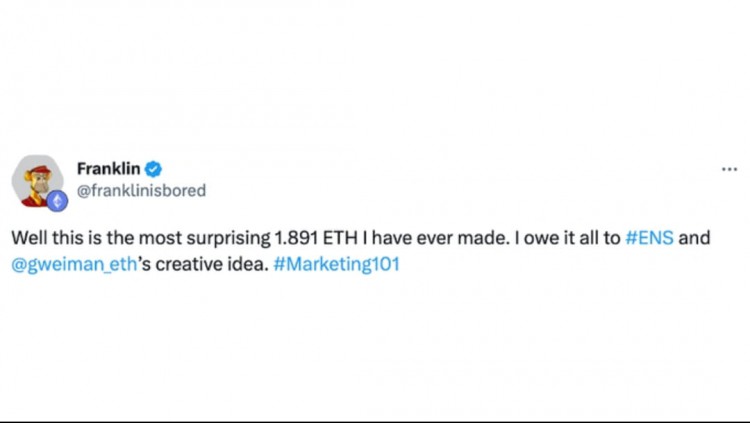Click the blue verified checkmark badge
The width and height of the screenshot is (750, 423).
coord(154,169)
